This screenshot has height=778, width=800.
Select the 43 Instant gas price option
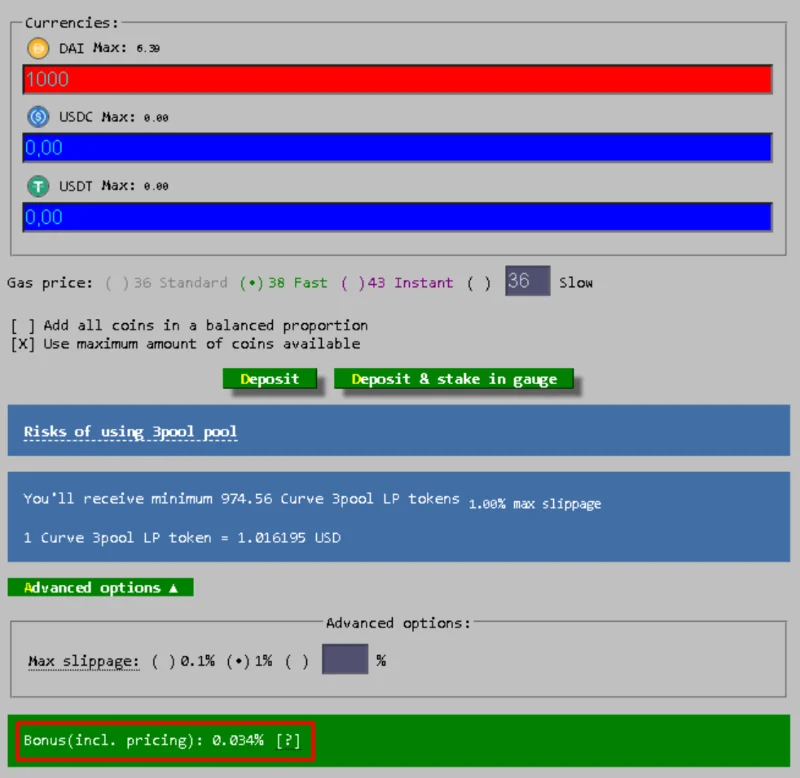(x=397, y=283)
